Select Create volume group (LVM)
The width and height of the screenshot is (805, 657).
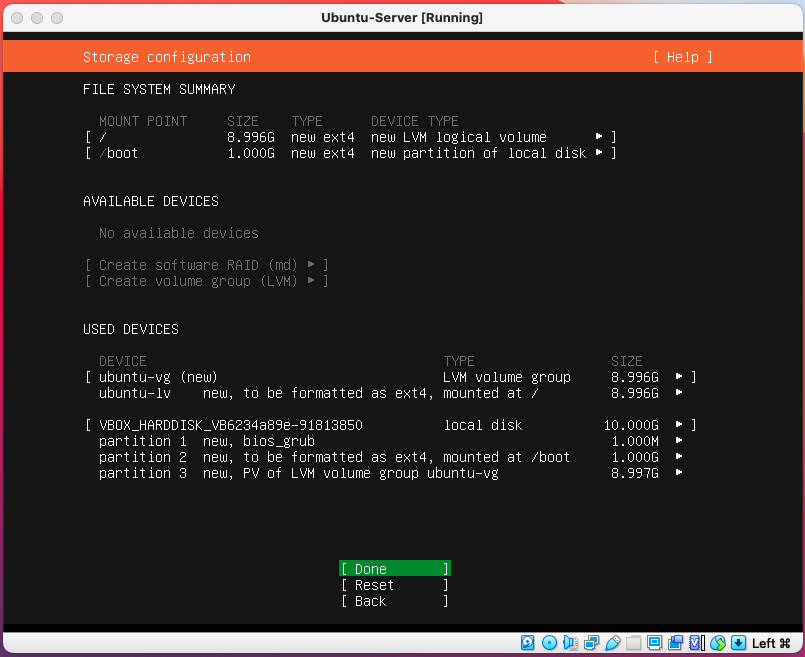206,281
